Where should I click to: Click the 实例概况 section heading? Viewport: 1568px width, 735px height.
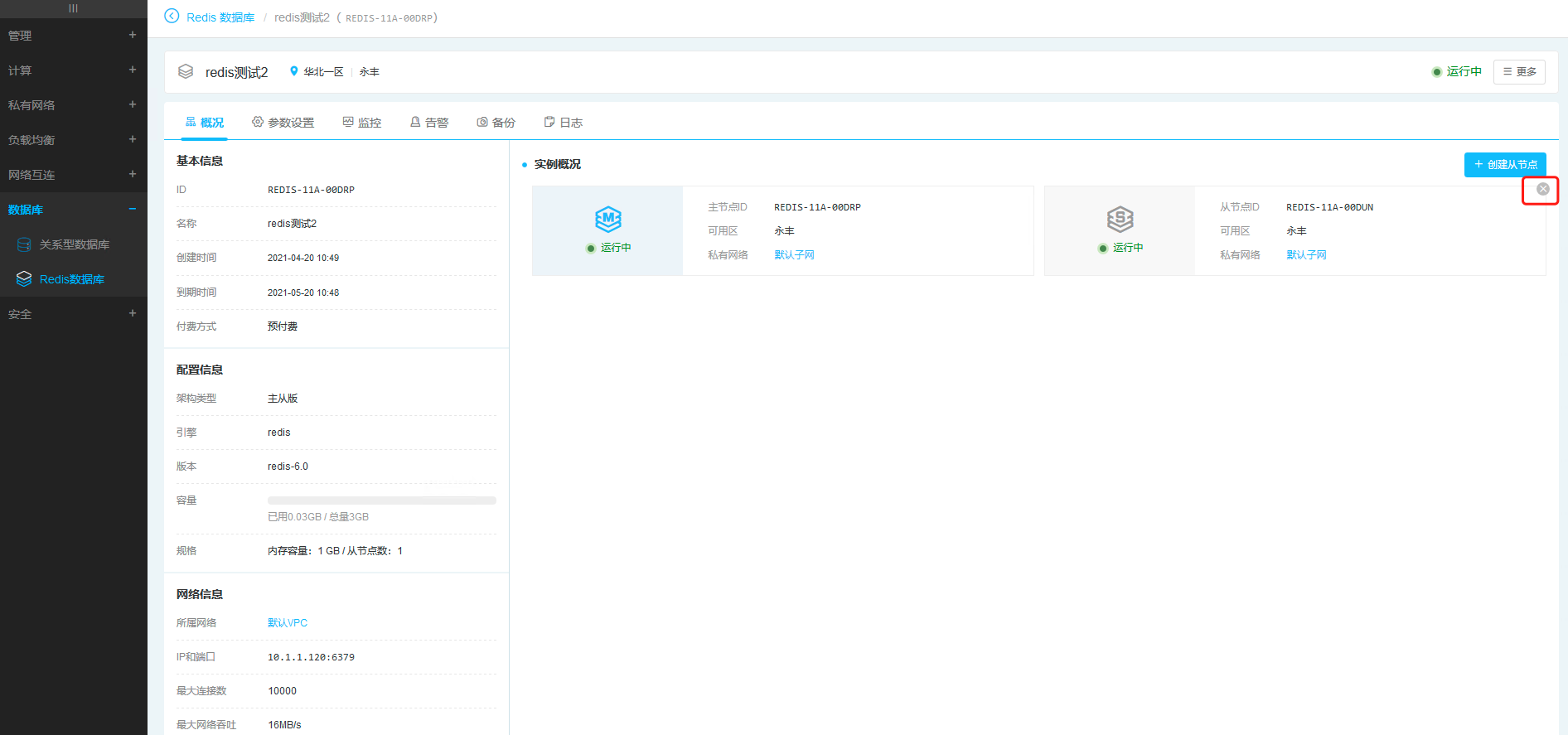[x=558, y=164]
